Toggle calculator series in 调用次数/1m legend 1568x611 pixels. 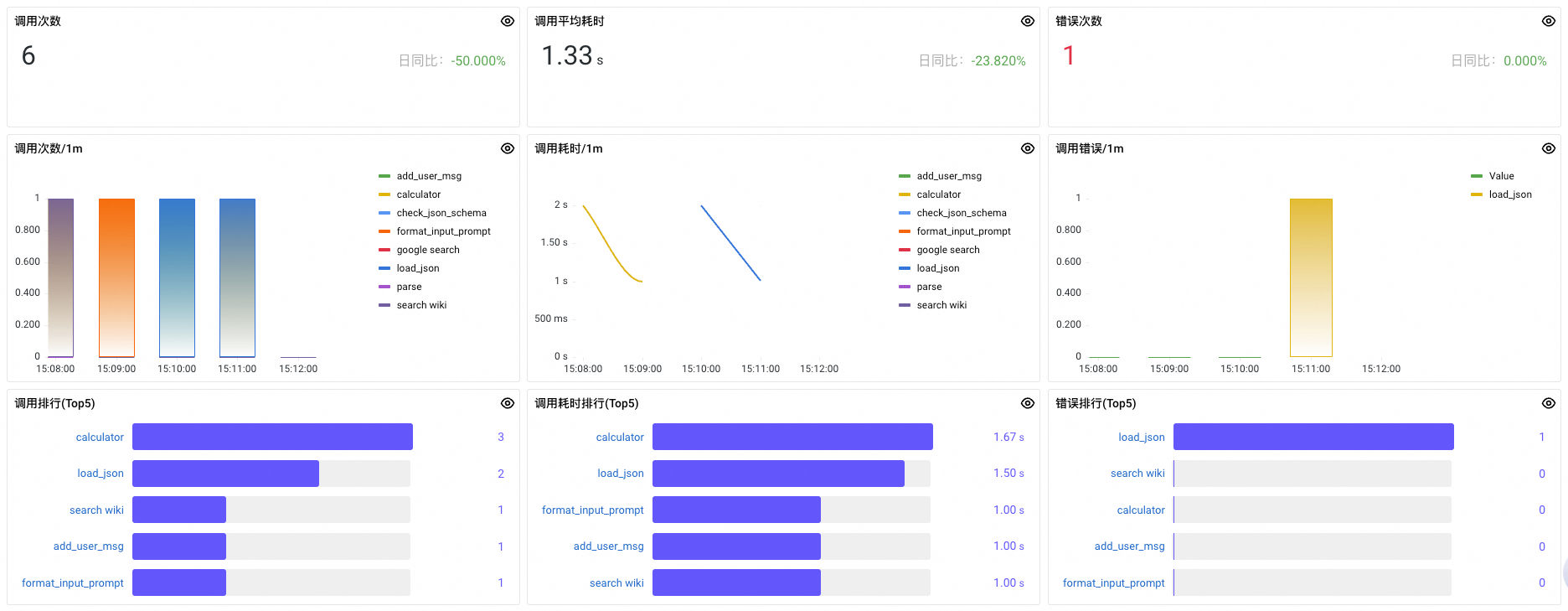point(418,194)
